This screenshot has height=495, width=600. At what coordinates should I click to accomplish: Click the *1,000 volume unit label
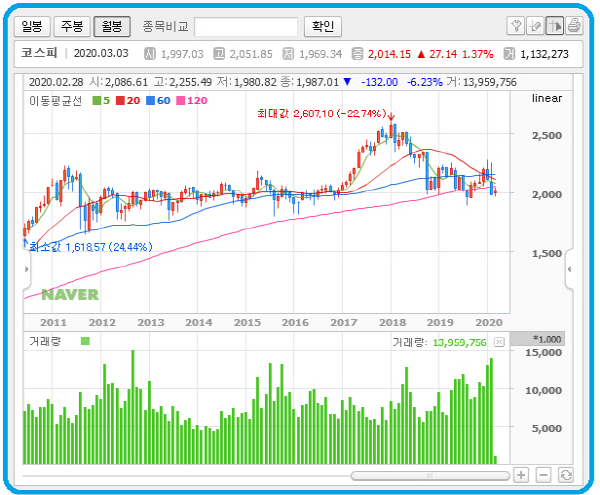(x=547, y=339)
